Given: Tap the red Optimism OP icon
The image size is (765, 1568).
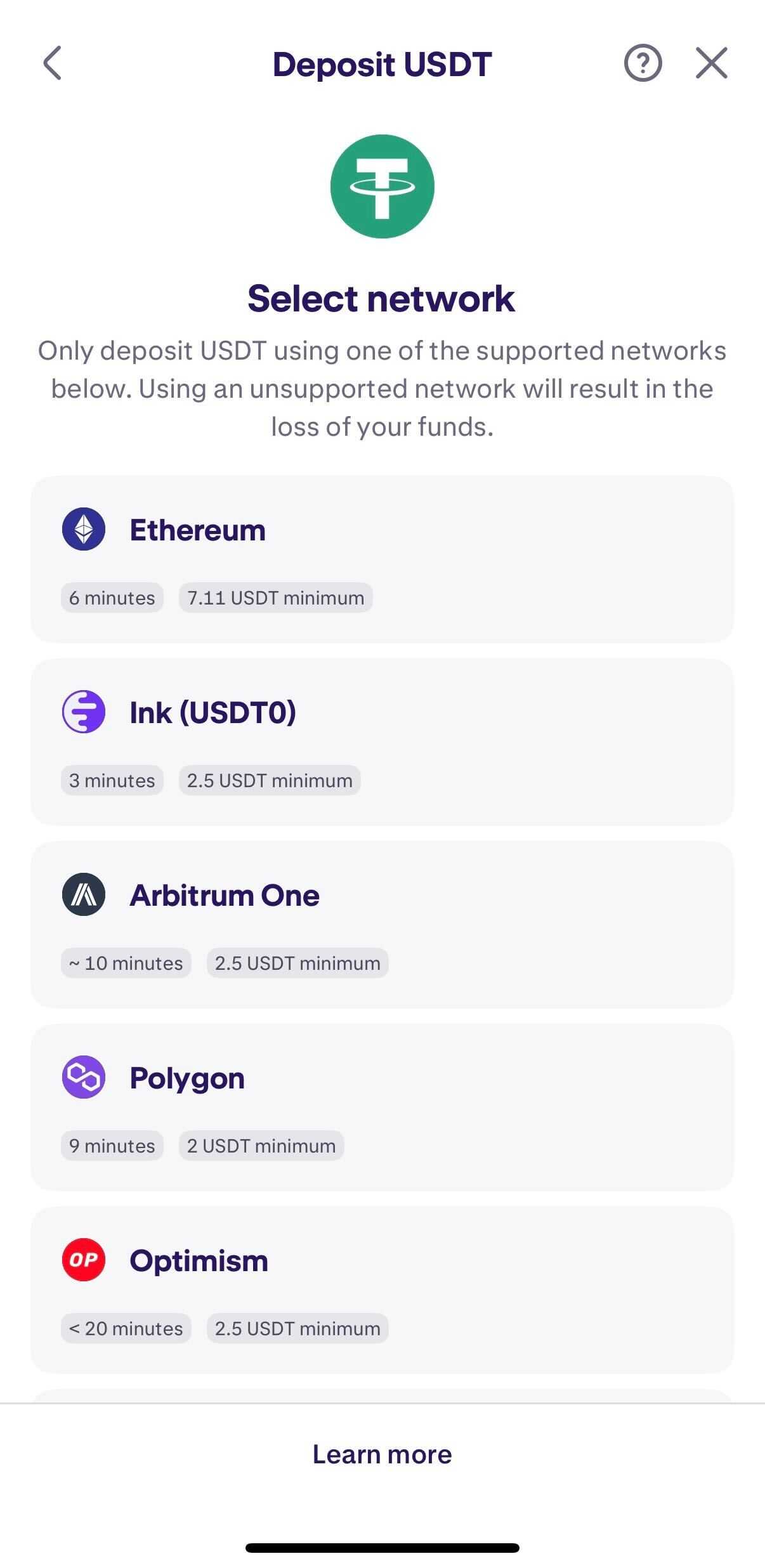Looking at the screenshot, I should [84, 1260].
